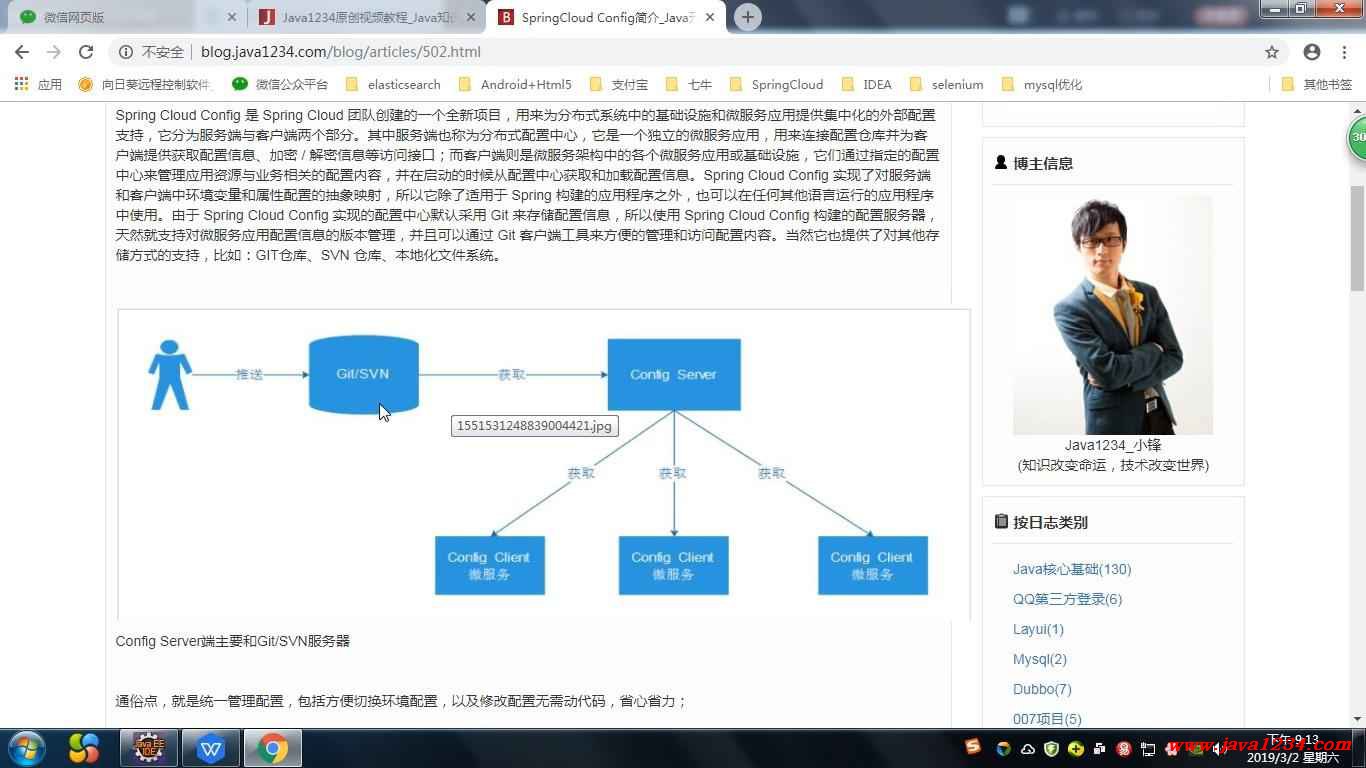The height and width of the screenshot is (768, 1366).
Task: Bookmark this page with the star icon
Action: (x=1272, y=52)
